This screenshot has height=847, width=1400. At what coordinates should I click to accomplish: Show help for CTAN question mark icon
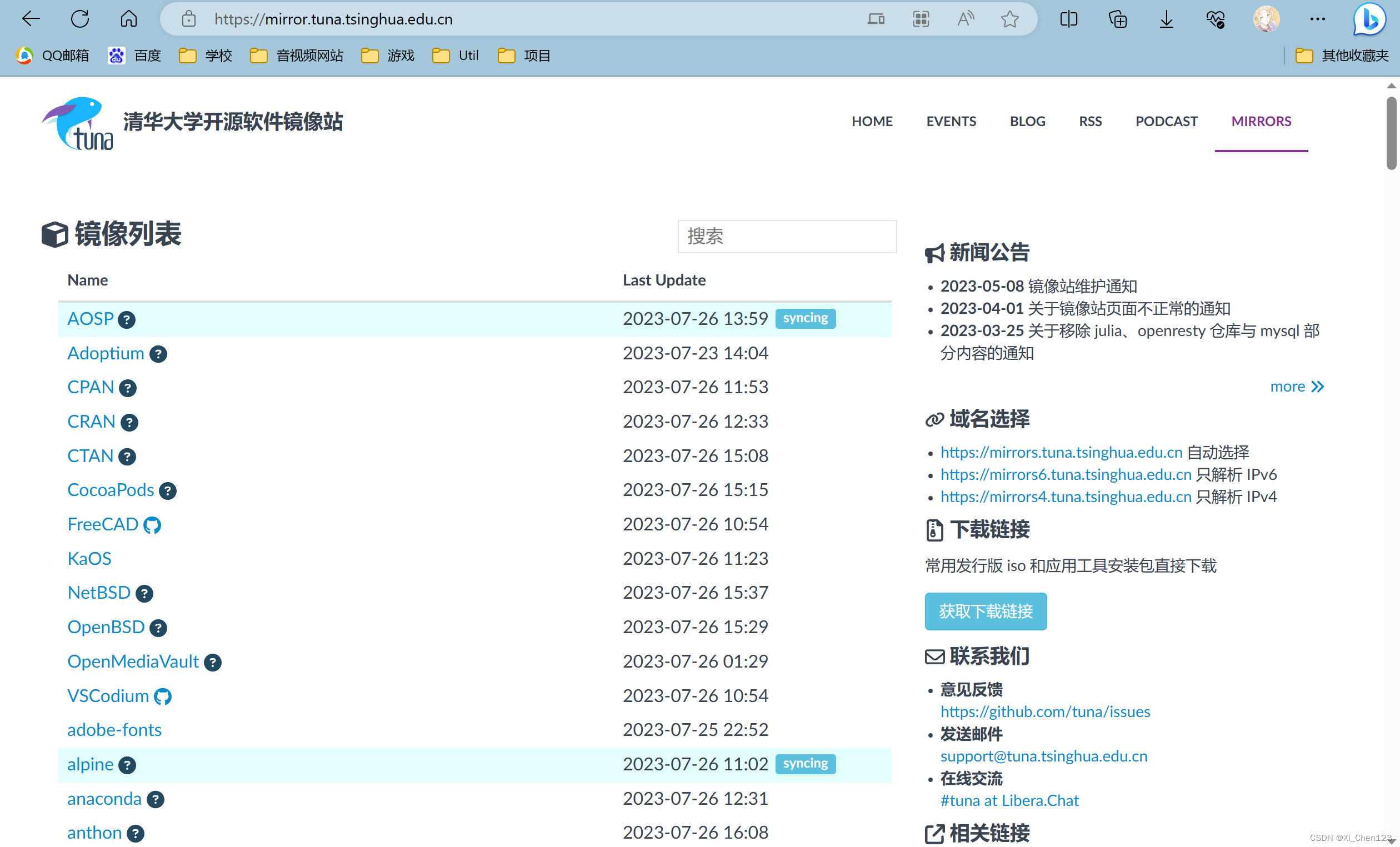127,457
